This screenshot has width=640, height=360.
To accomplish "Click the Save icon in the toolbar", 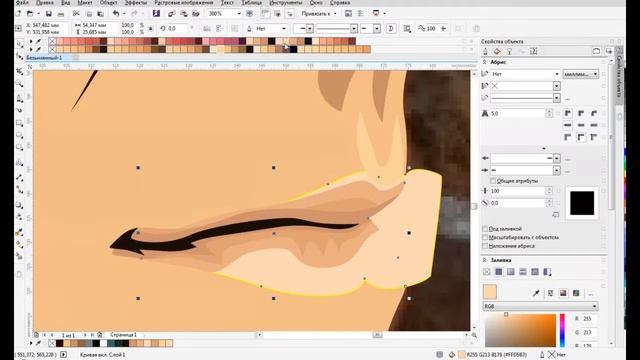I will point(49,13).
